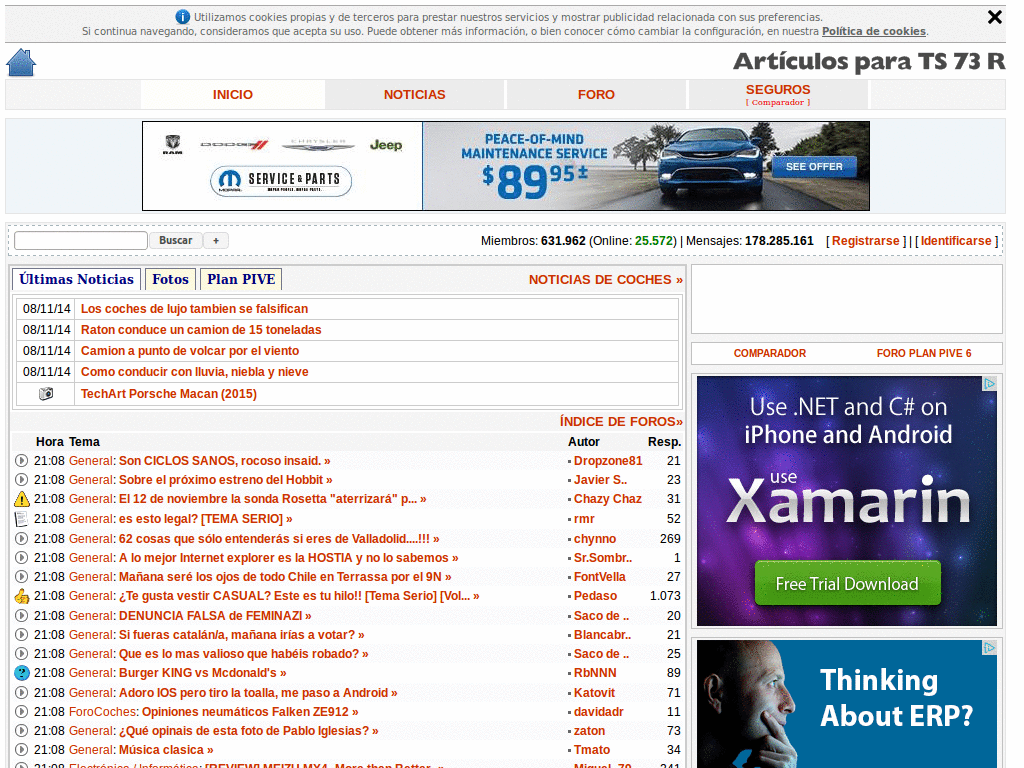
Task: Open news 'Como conducir con lluvia, niebla y nieve'
Action: [194, 372]
